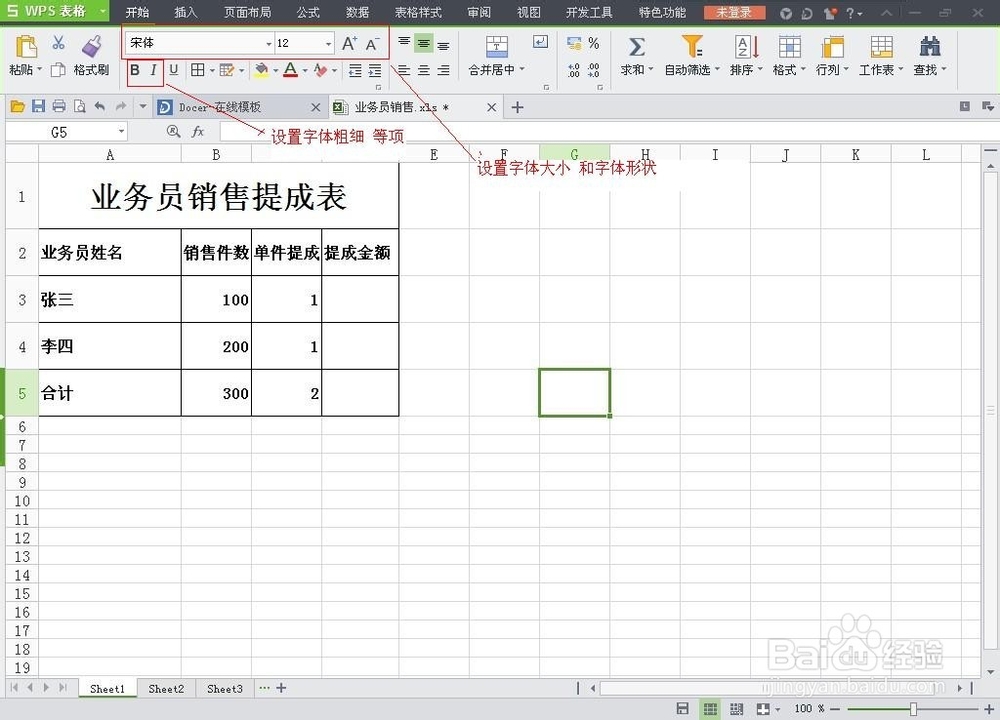Click the Print icon in quick toolbar
The image size is (1000, 720).
59,106
